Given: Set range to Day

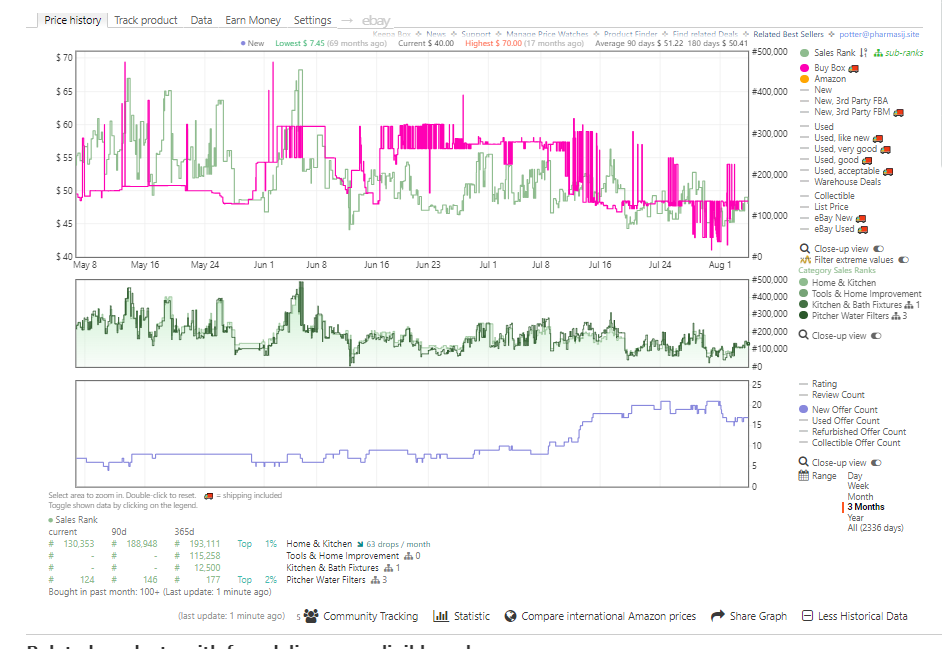Looking at the screenshot, I should click(x=855, y=475).
